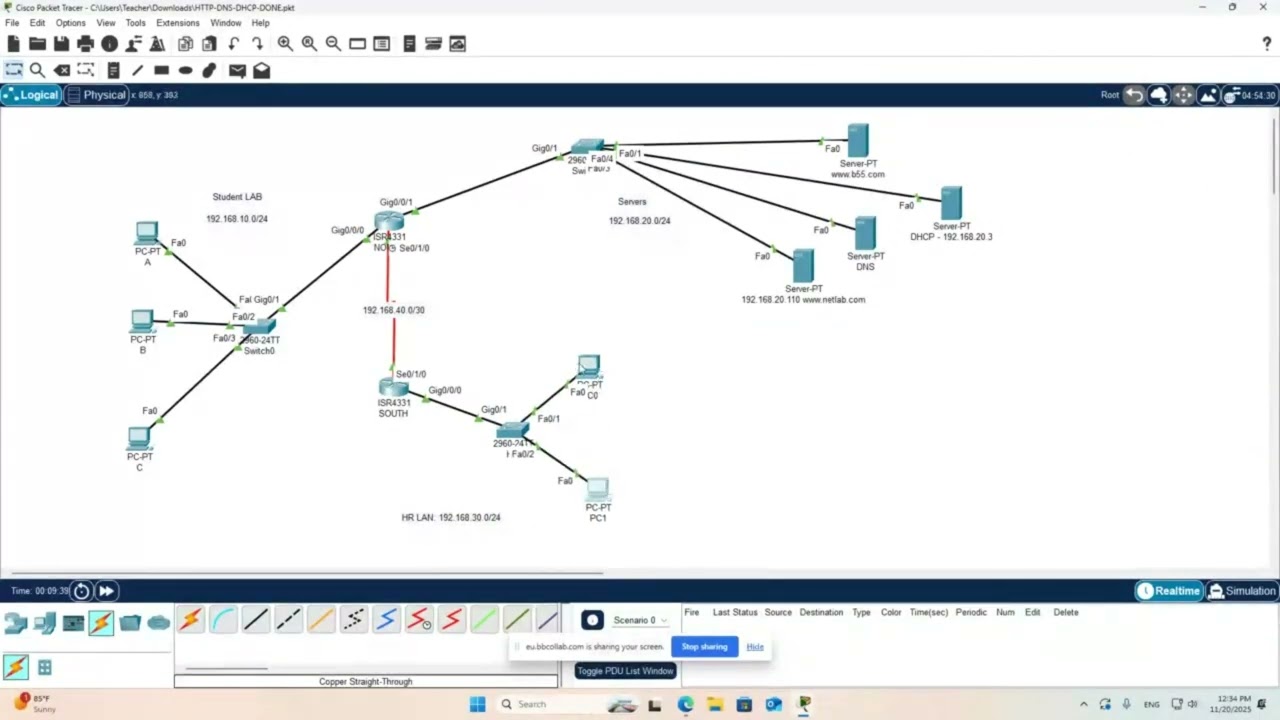Hide the screen sharing notification
The height and width of the screenshot is (720, 1280).
(x=755, y=647)
